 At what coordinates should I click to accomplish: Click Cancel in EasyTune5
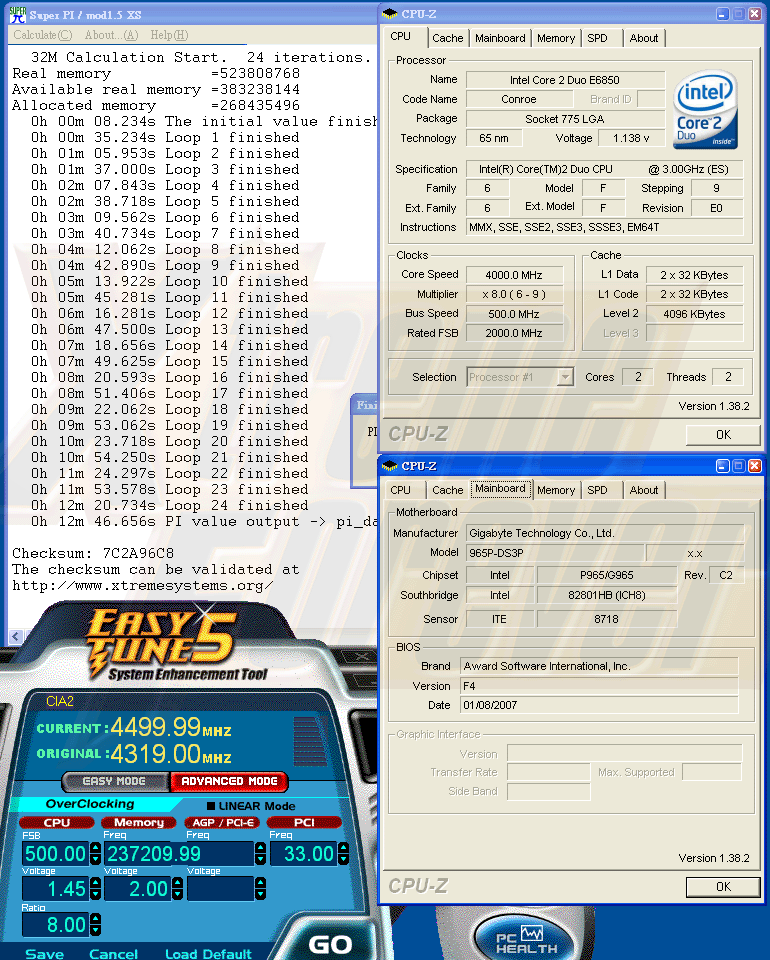coord(113,953)
